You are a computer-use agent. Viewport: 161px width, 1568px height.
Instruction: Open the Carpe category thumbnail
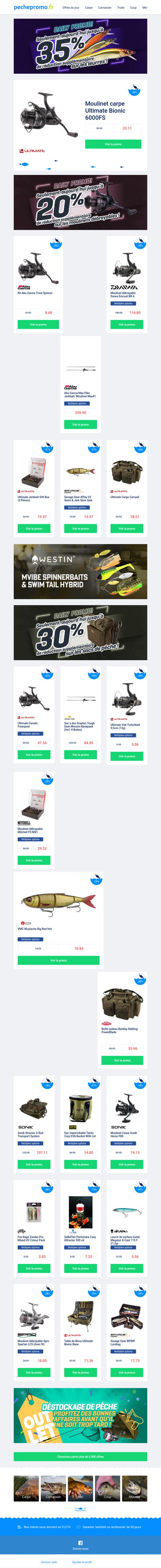point(26,1488)
